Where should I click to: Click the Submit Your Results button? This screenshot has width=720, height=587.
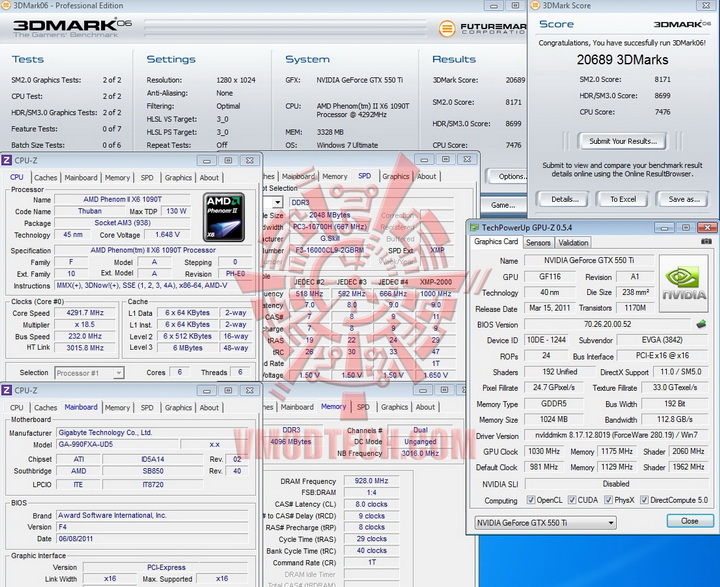point(622,141)
